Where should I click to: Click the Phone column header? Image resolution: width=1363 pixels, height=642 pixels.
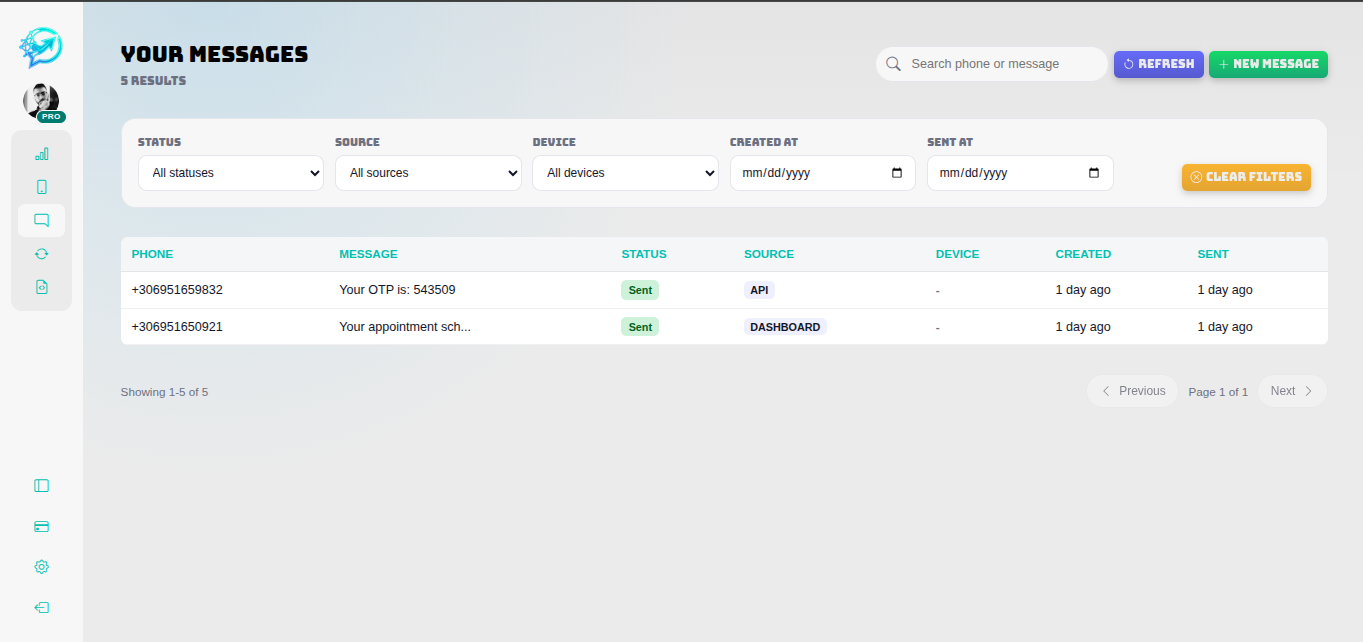coord(152,254)
